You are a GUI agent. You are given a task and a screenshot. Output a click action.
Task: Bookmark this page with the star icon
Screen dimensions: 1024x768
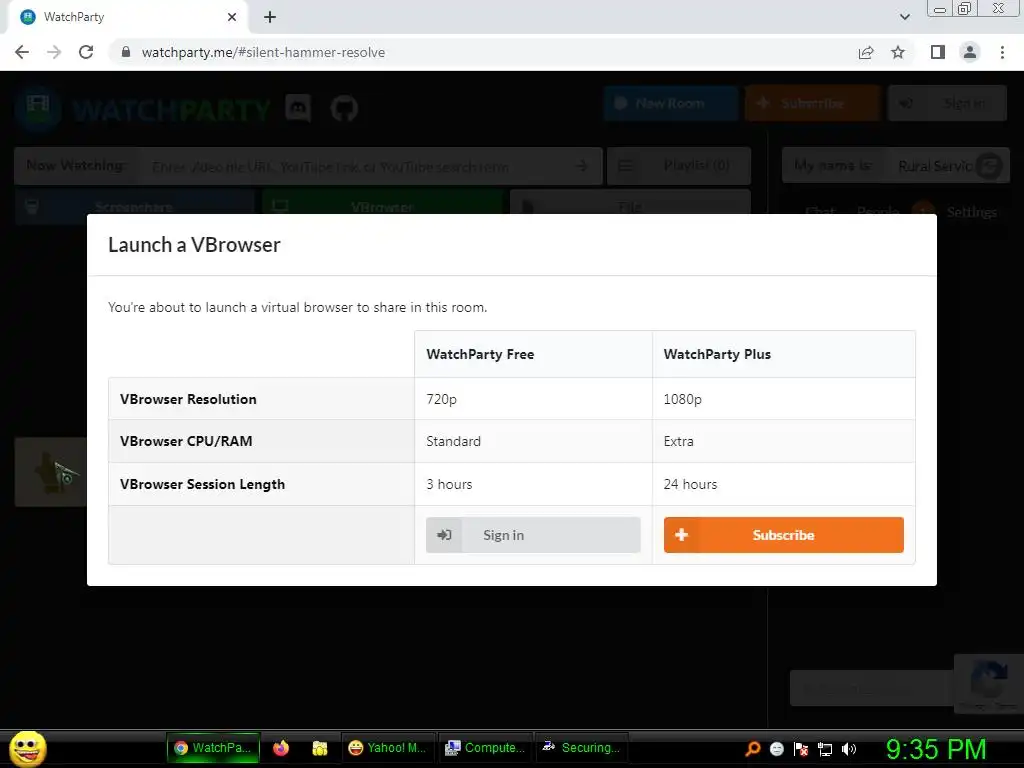(898, 52)
